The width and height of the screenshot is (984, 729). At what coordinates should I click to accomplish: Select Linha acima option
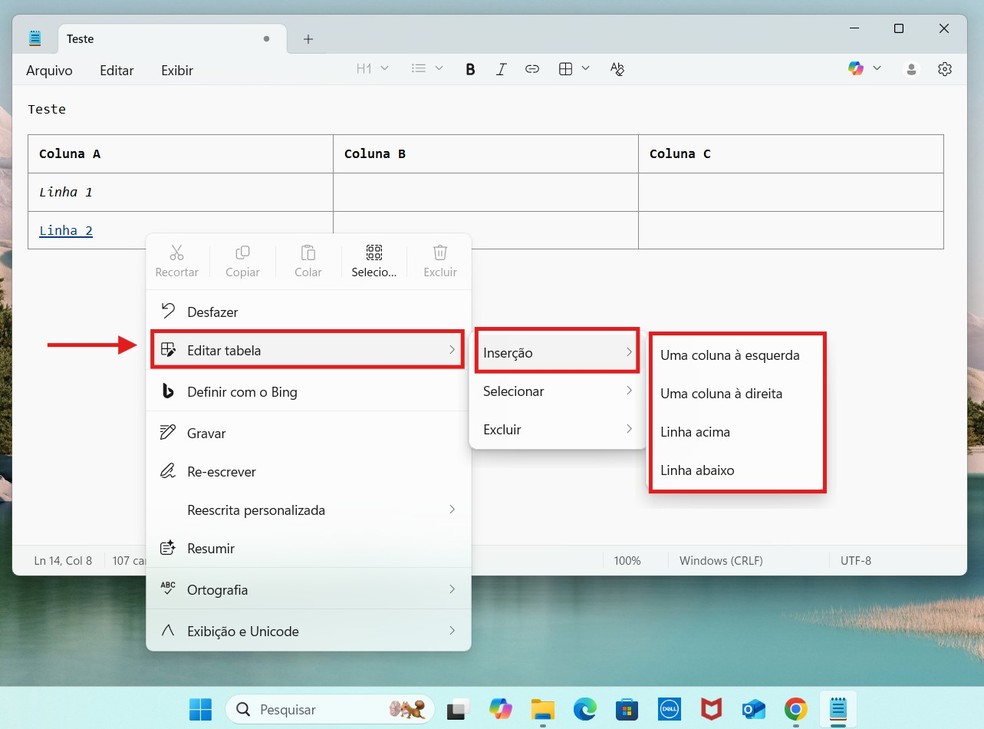point(737,432)
